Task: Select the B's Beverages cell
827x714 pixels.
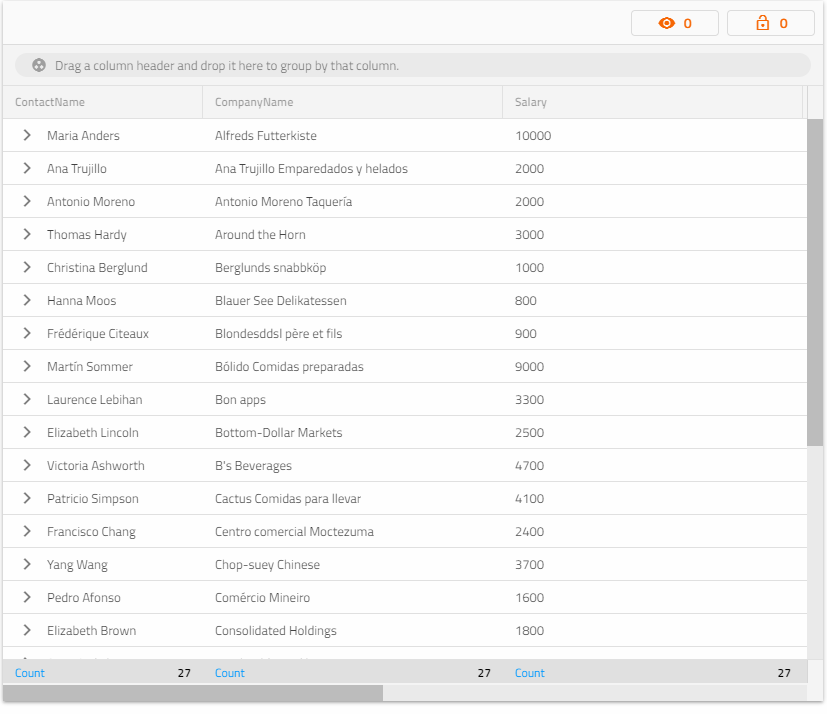Action: [x=352, y=465]
